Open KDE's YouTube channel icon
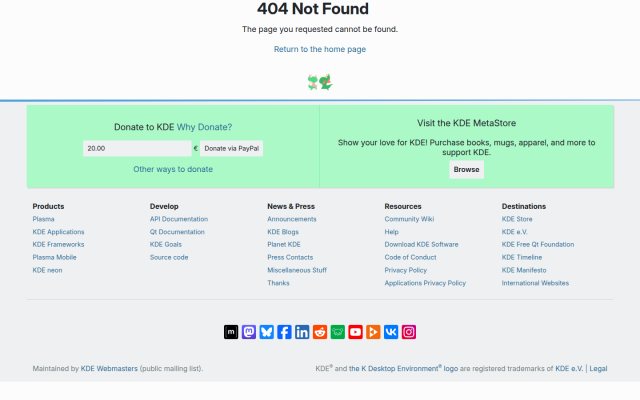 tap(355, 332)
